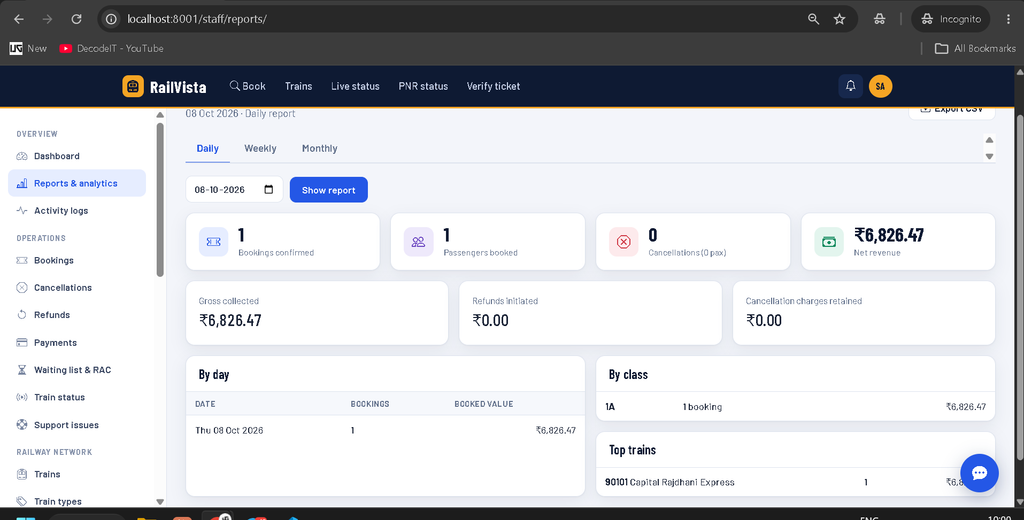Open Book in the top navigation

248,86
